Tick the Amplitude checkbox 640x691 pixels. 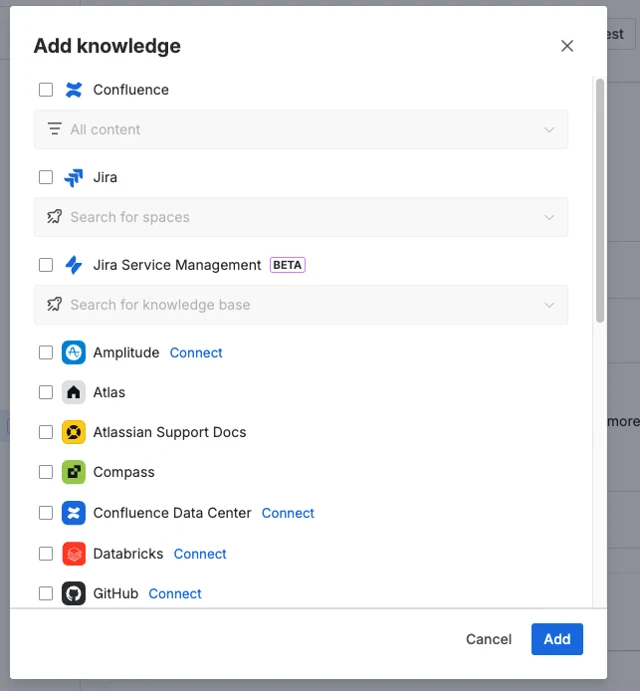click(46, 353)
